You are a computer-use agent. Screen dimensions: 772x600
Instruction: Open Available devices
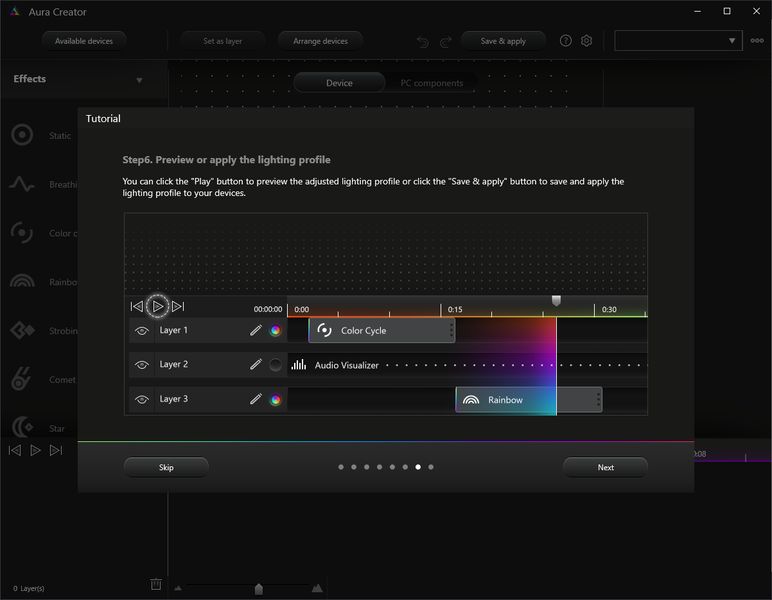[x=84, y=41]
